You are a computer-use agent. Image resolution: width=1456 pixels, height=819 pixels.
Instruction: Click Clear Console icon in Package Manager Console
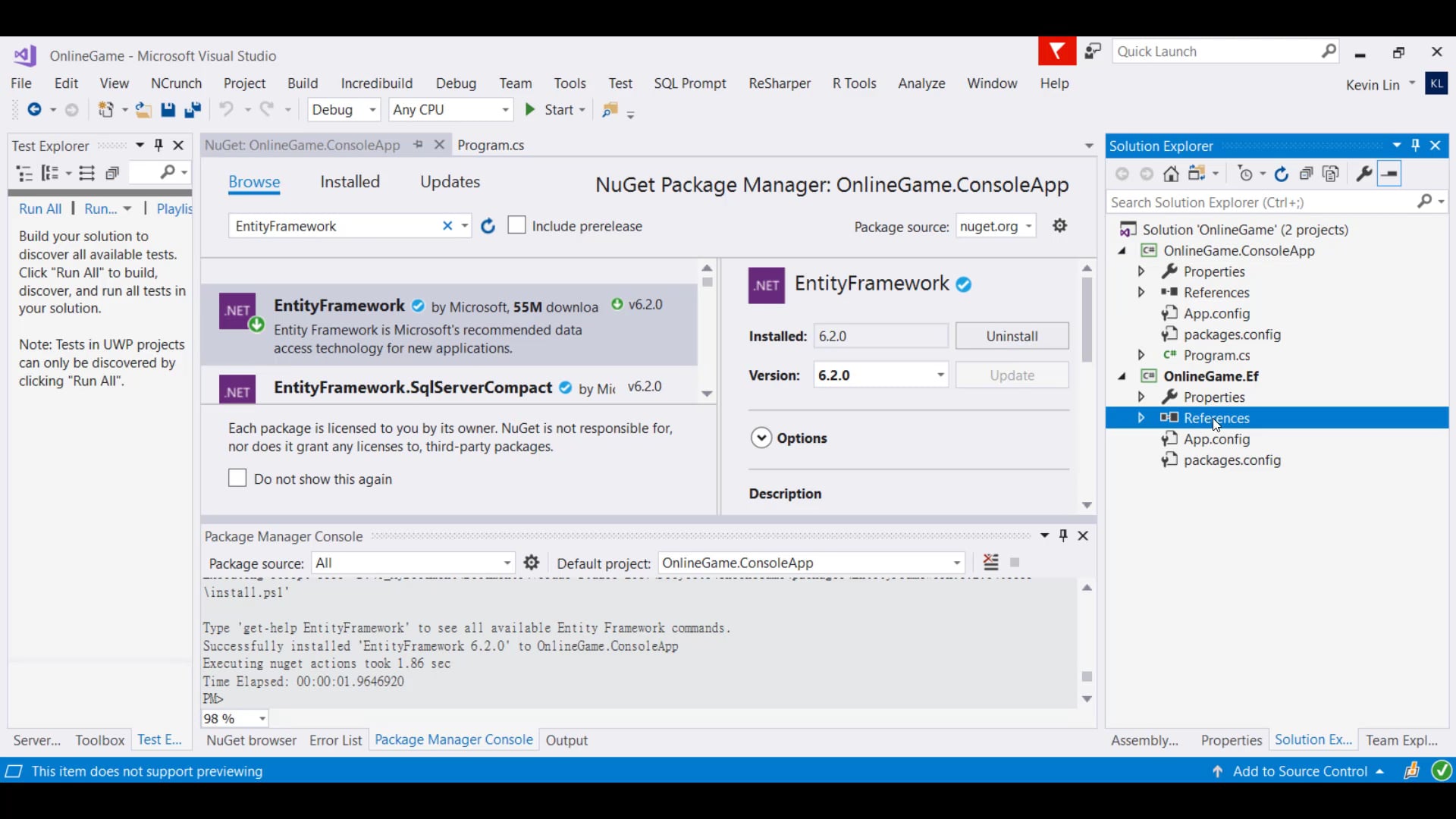(x=990, y=563)
